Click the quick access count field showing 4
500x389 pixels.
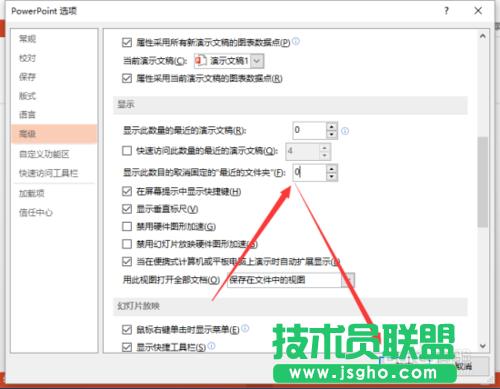click(x=302, y=151)
